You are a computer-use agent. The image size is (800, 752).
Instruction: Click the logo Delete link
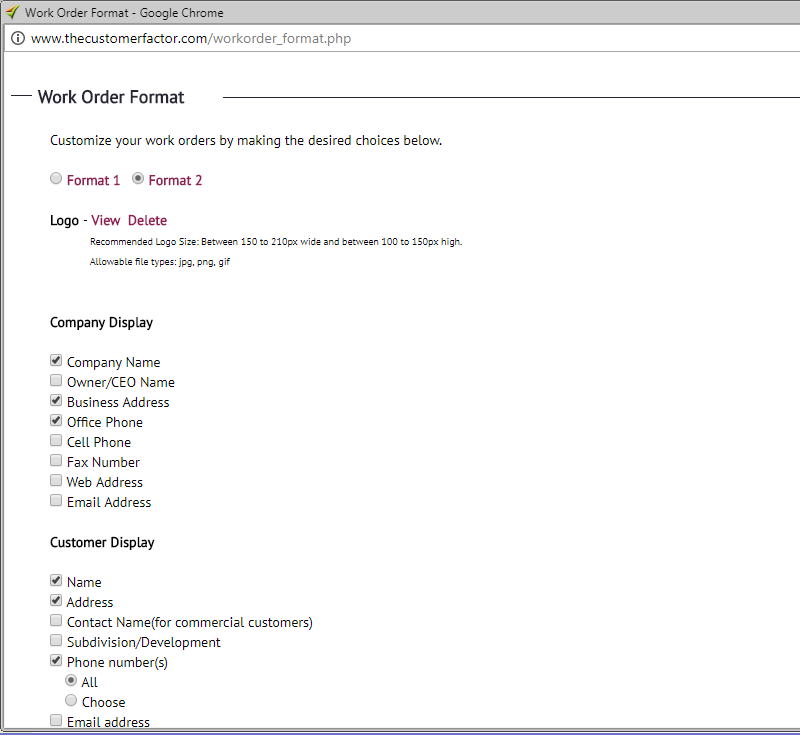147,220
